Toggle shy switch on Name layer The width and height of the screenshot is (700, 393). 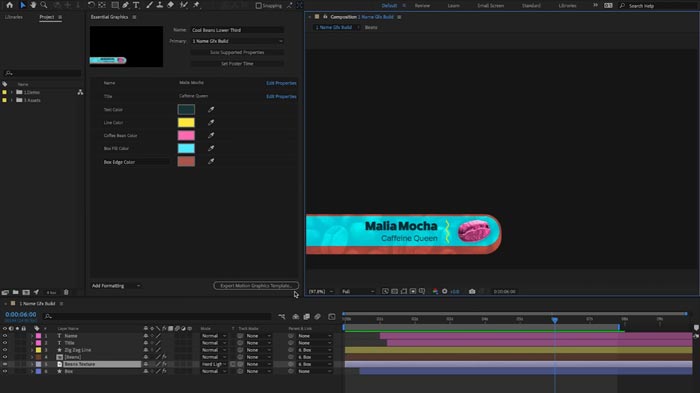[146, 336]
